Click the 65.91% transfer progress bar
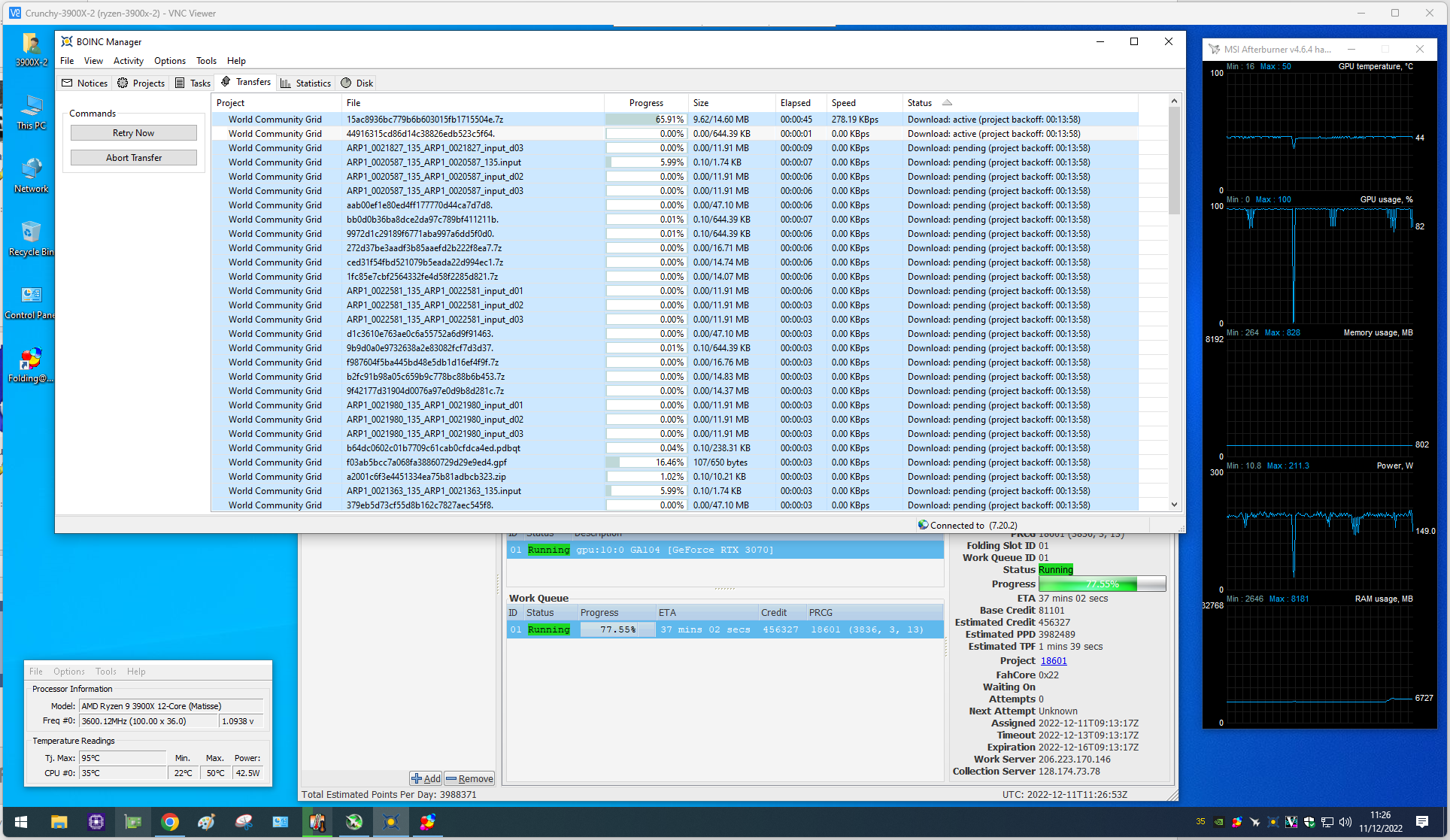The height and width of the screenshot is (840, 1450). pos(646,120)
